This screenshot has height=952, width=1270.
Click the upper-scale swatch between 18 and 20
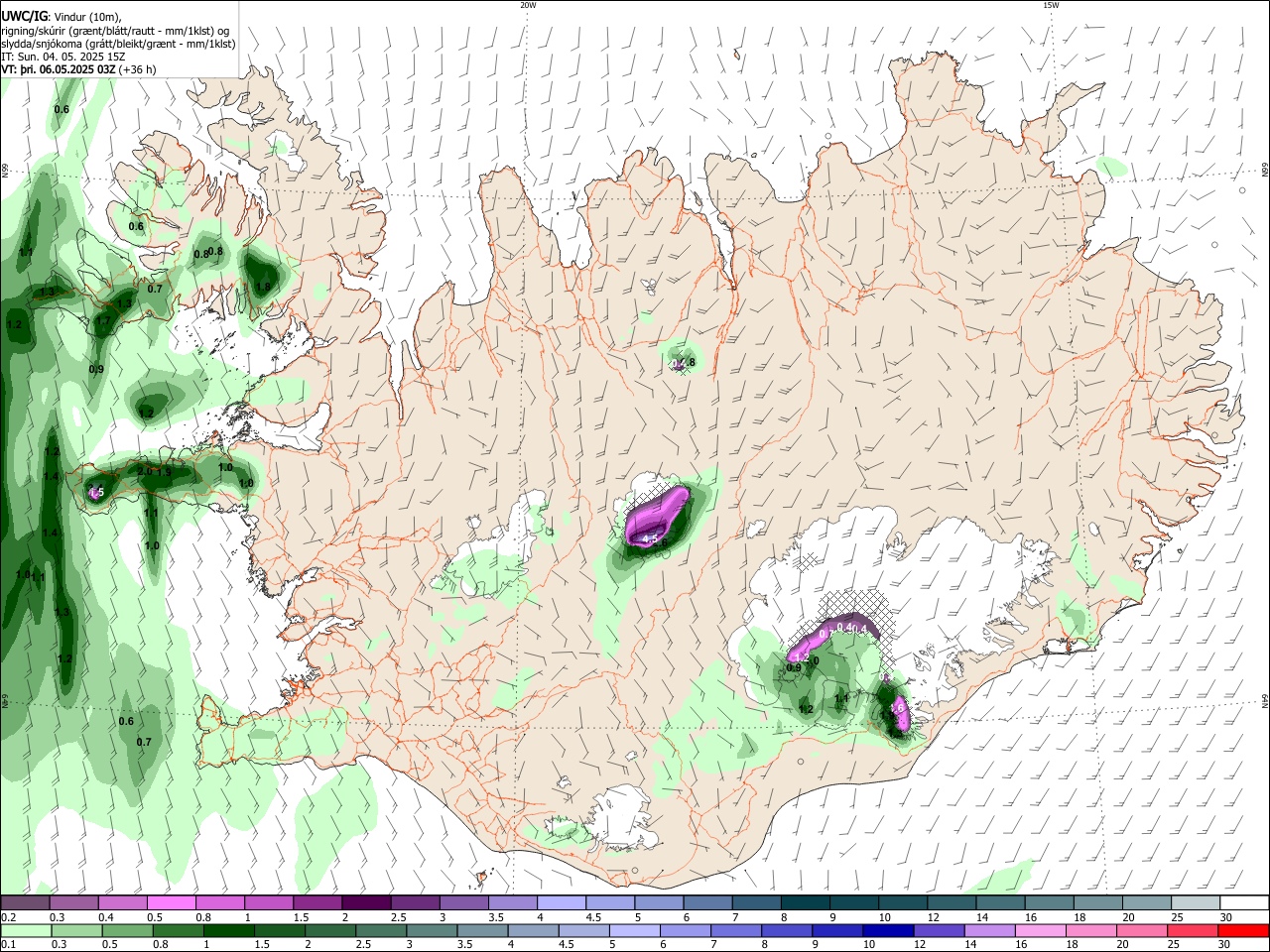[x=1096, y=903]
